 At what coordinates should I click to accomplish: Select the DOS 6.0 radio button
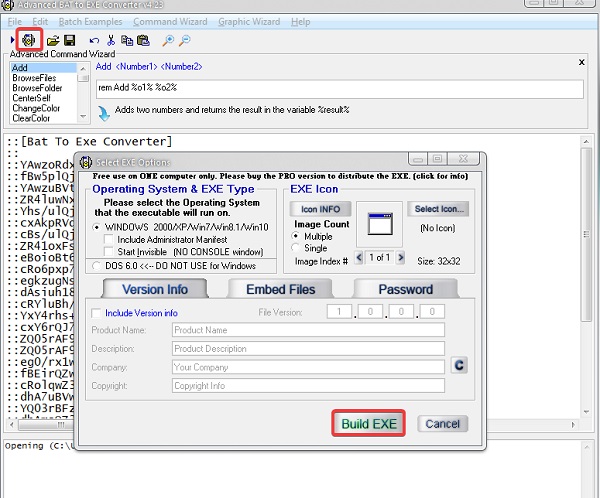pyautogui.click(x=95, y=266)
